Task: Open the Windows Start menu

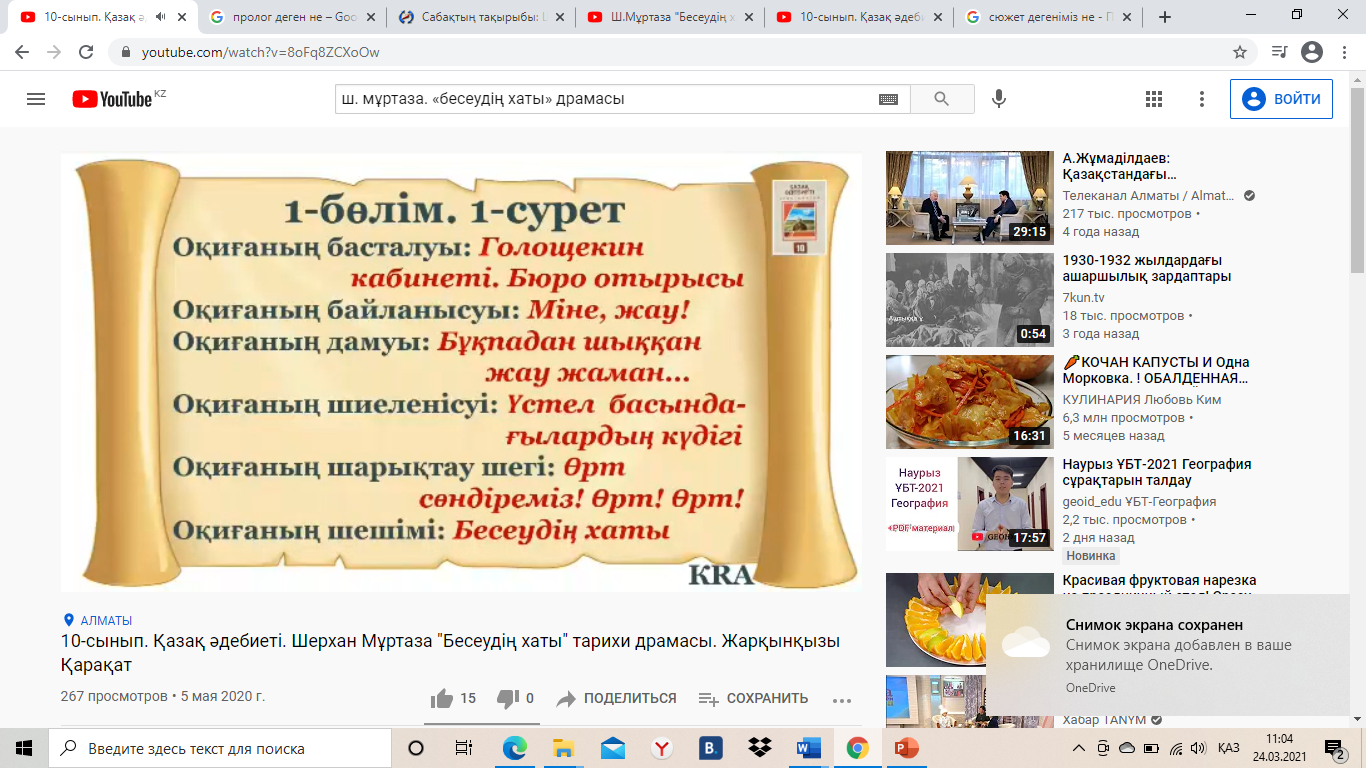Action: point(24,748)
